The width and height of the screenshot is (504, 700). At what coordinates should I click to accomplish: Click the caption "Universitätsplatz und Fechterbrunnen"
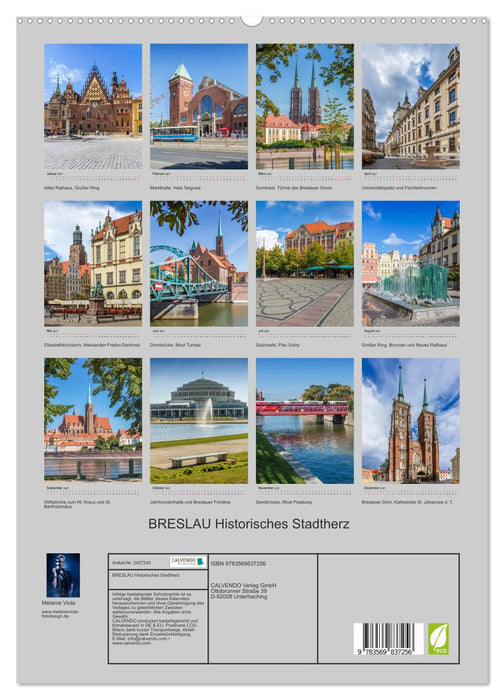click(x=399, y=188)
